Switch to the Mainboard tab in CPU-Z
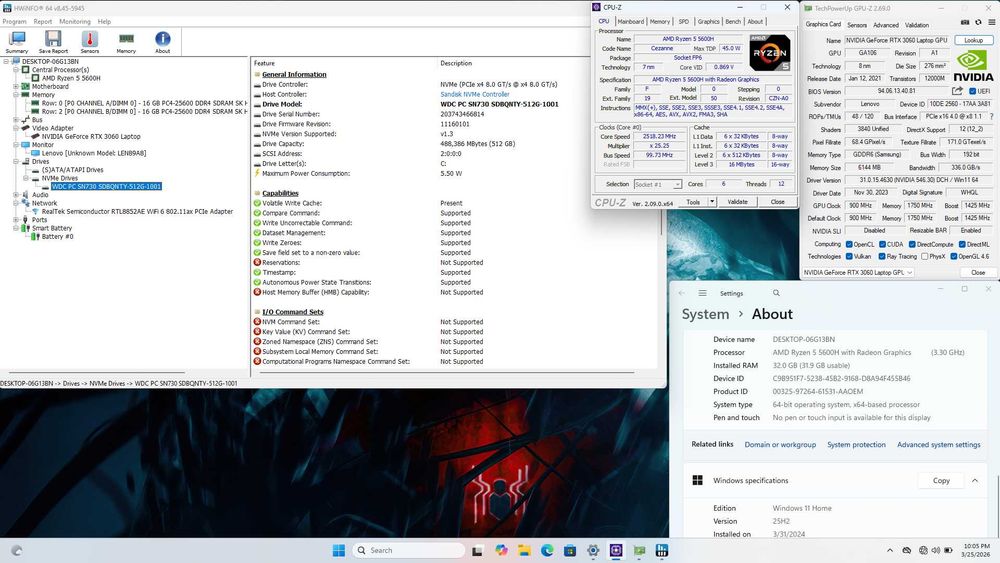 pos(630,22)
